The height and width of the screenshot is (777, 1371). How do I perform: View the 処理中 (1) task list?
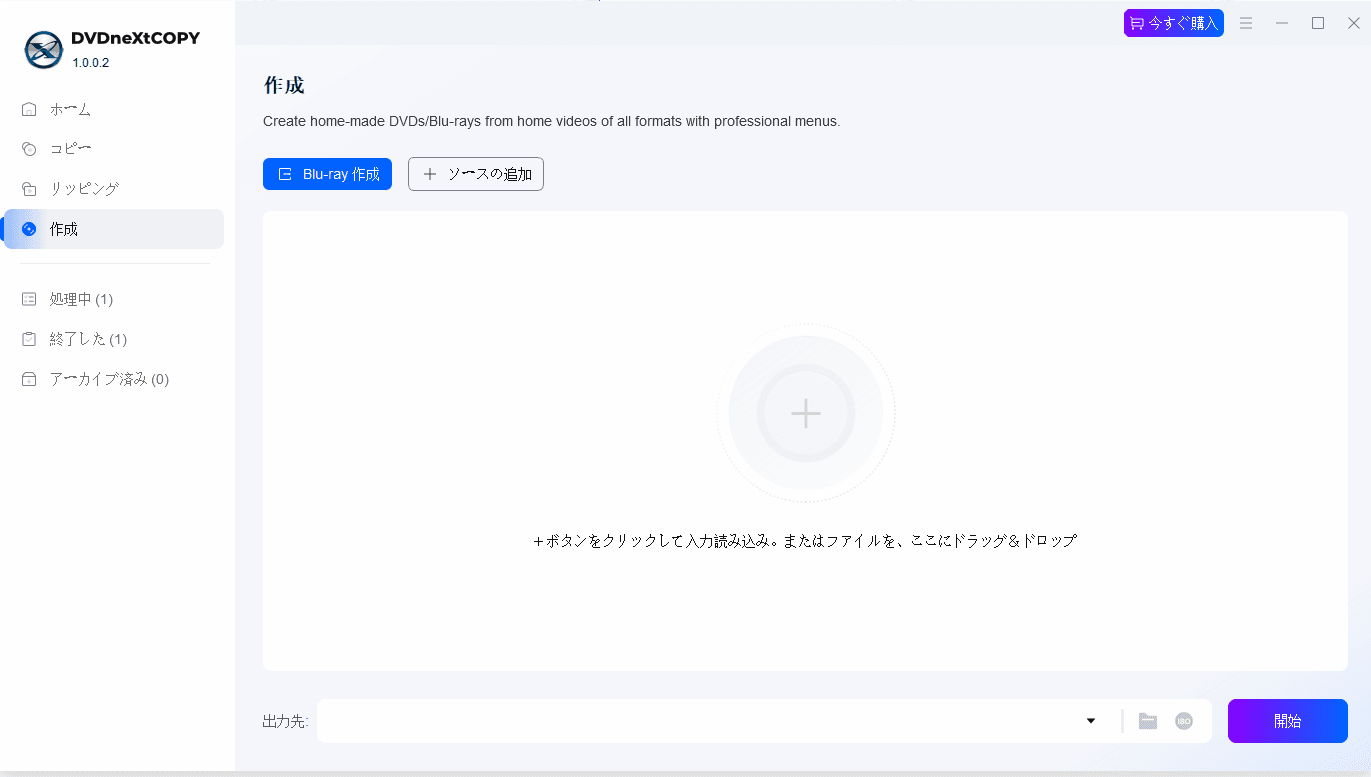[112, 299]
